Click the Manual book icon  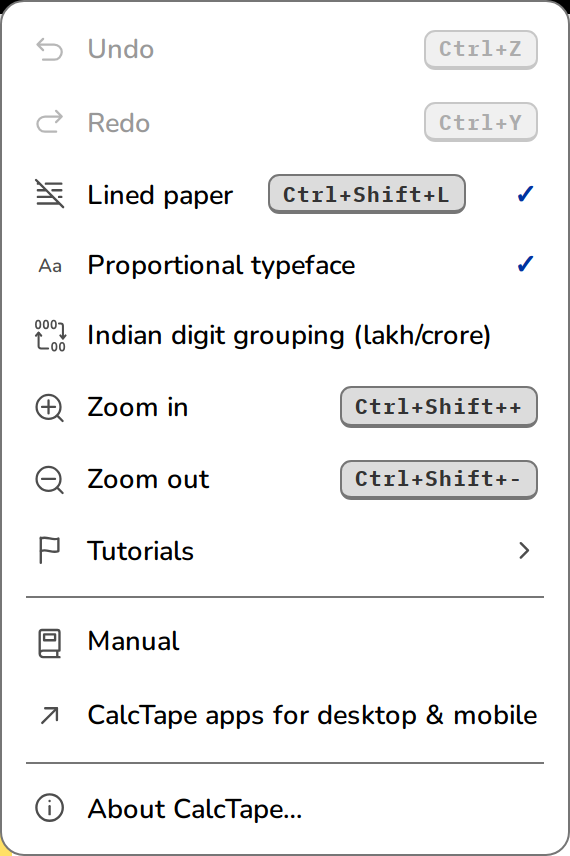[50, 643]
